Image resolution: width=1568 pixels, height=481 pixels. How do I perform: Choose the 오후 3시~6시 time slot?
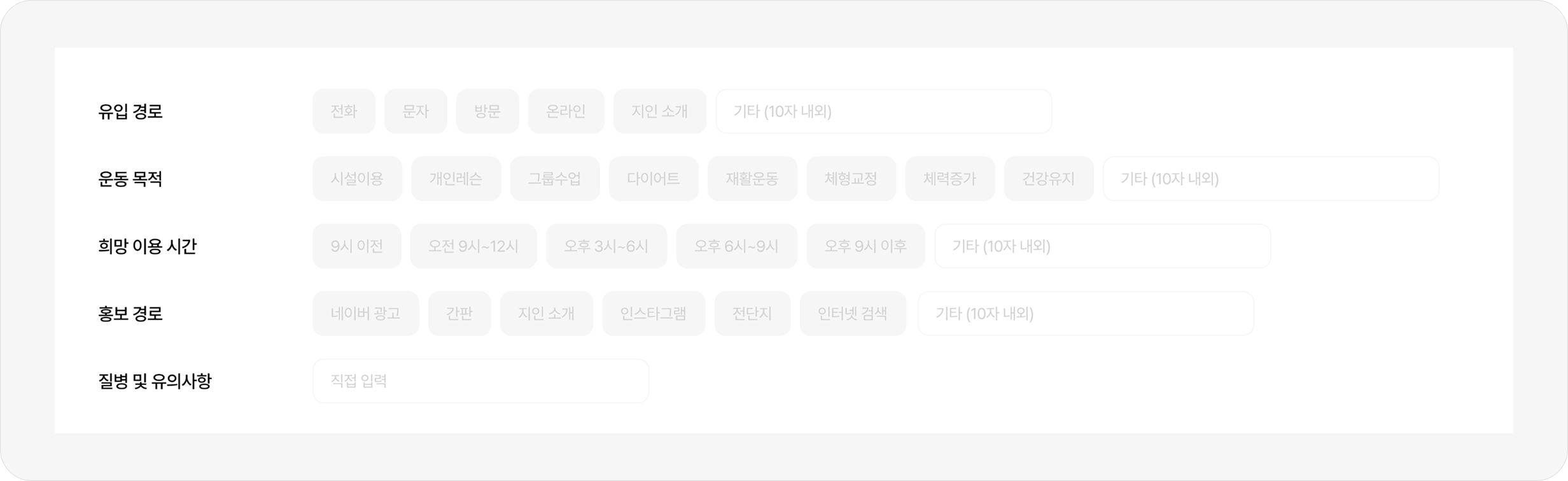606,246
